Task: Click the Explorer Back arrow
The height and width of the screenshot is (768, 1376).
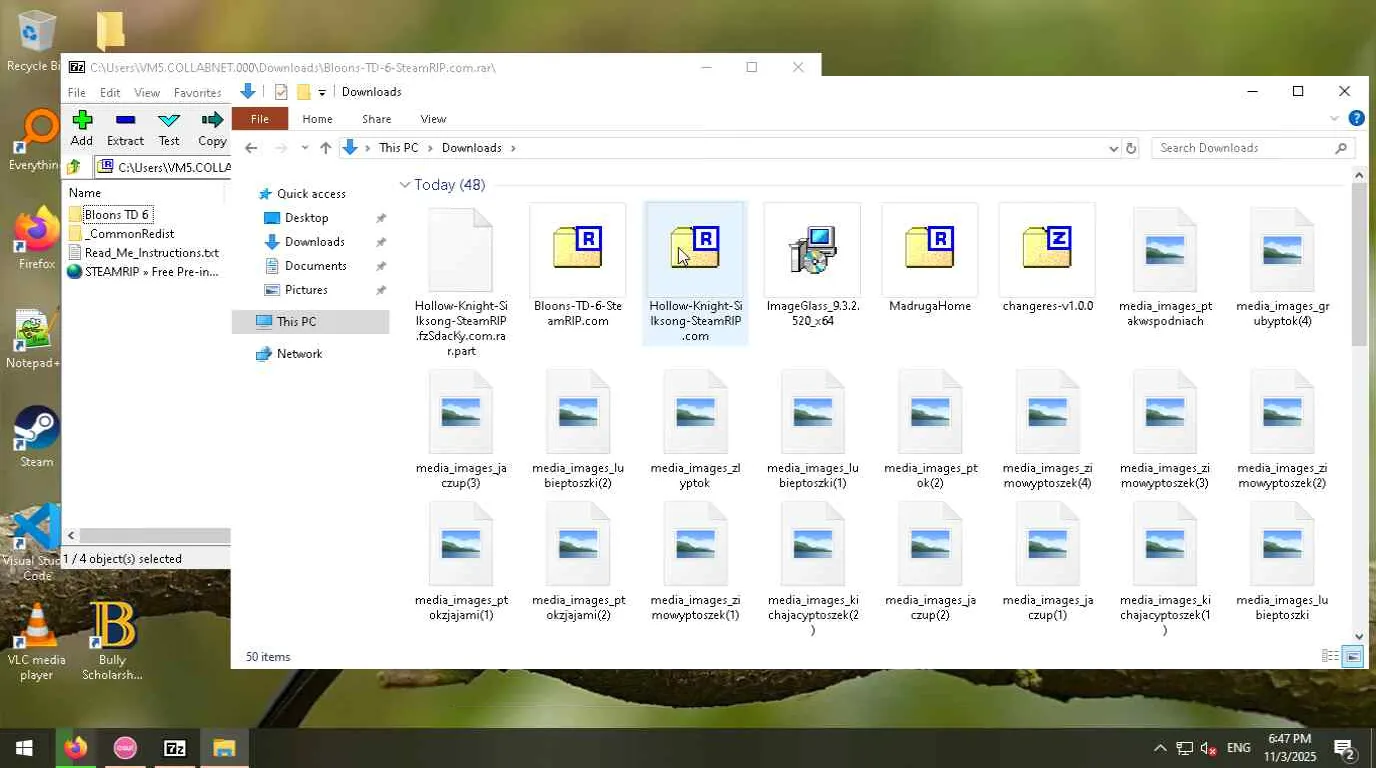Action: (x=252, y=148)
